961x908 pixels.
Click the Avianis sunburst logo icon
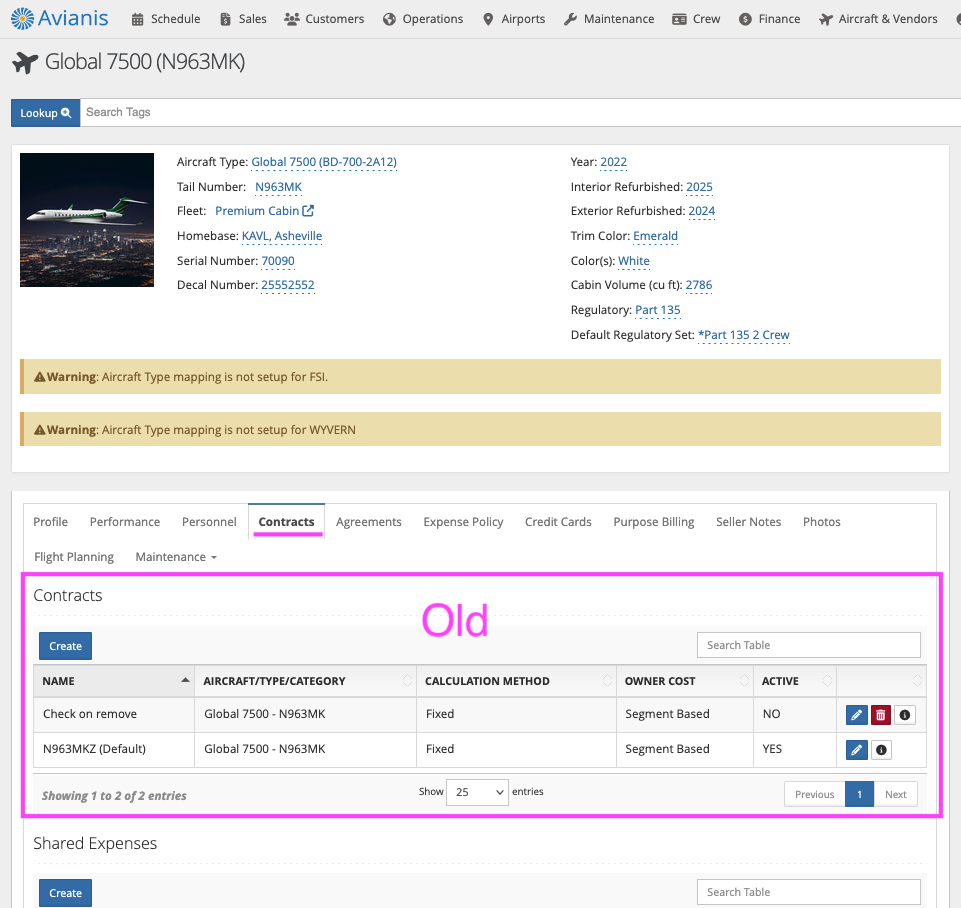(23, 18)
